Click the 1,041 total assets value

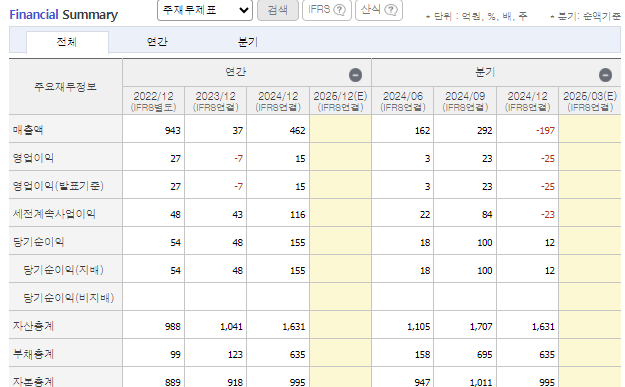pyautogui.click(x=231, y=327)
